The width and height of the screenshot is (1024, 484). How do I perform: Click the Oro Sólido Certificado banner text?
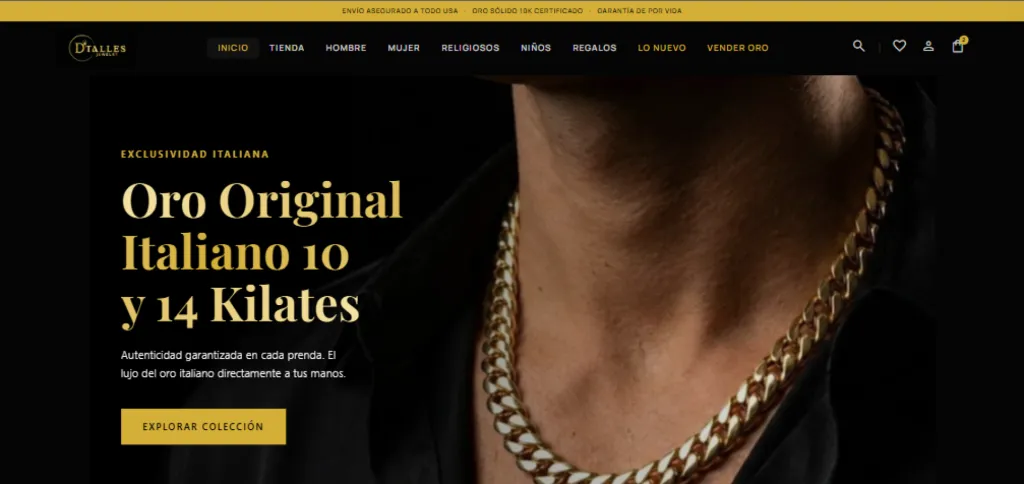[x=527, y=11]
